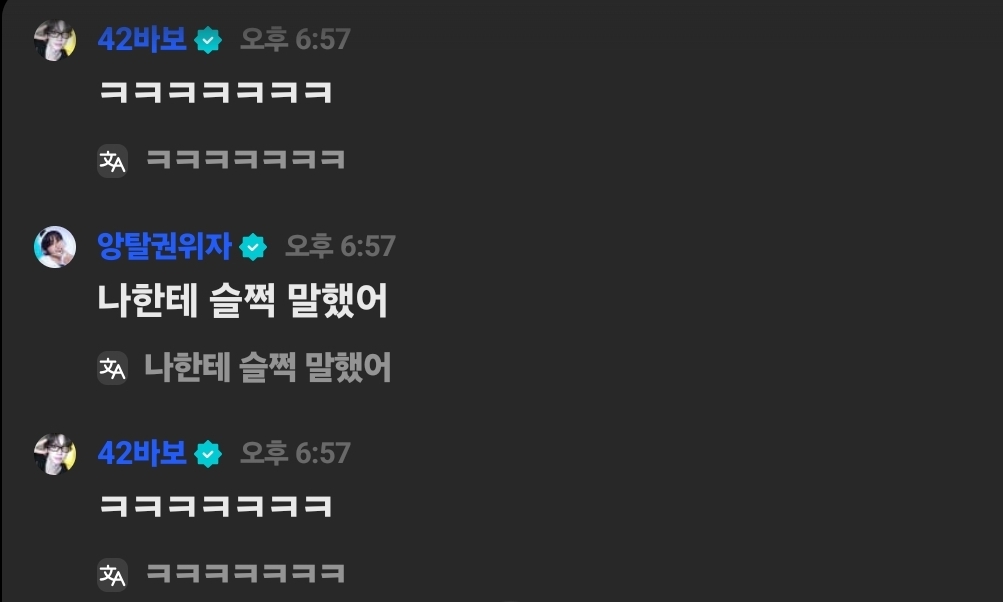Click verified badge next to 앙탈권위자
Viewport: 1003px width, 602px height.
pos(253,247)
